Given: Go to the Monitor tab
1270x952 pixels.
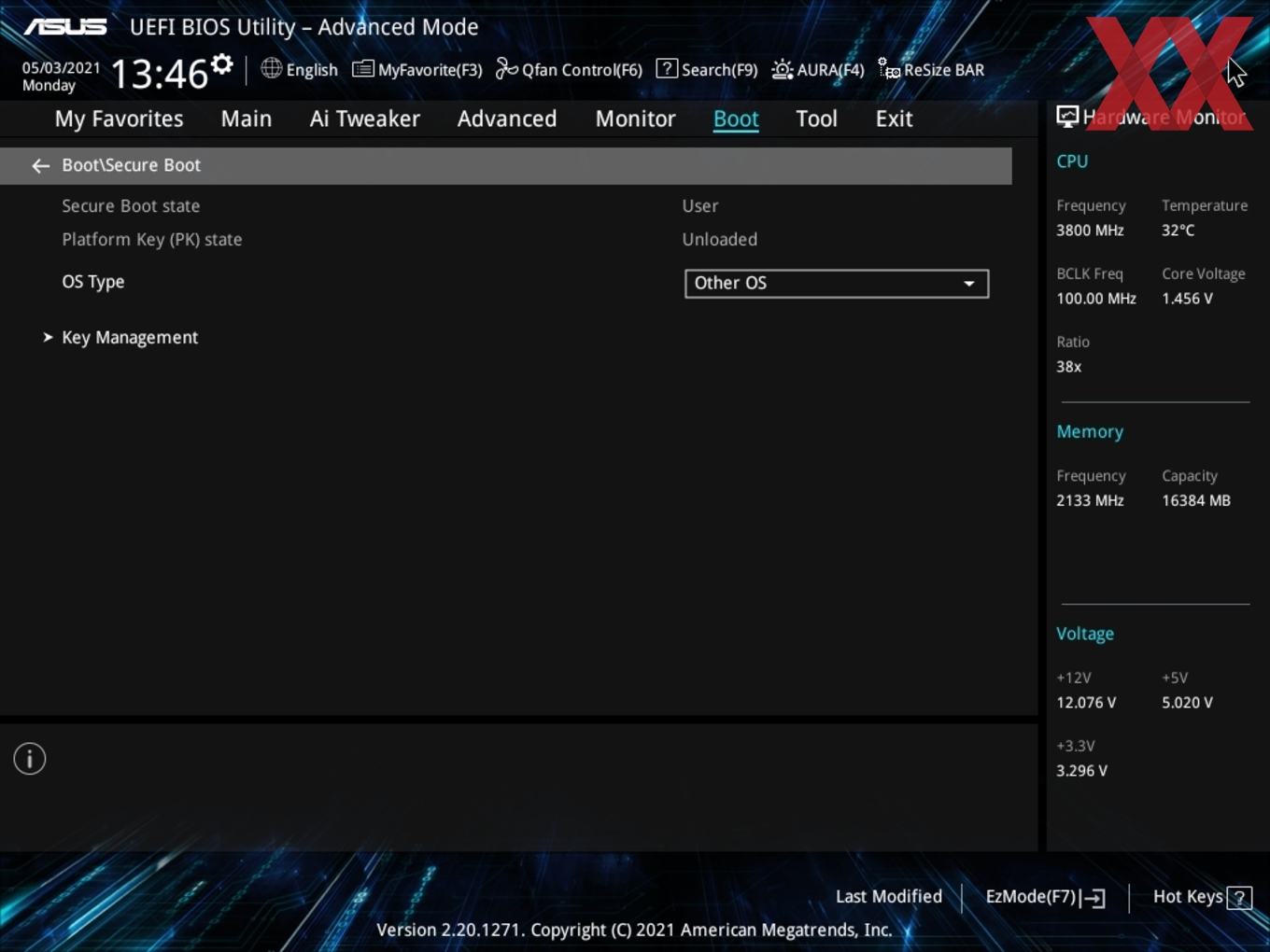Looking at the screenshot, I should click(x=635, y=119).
